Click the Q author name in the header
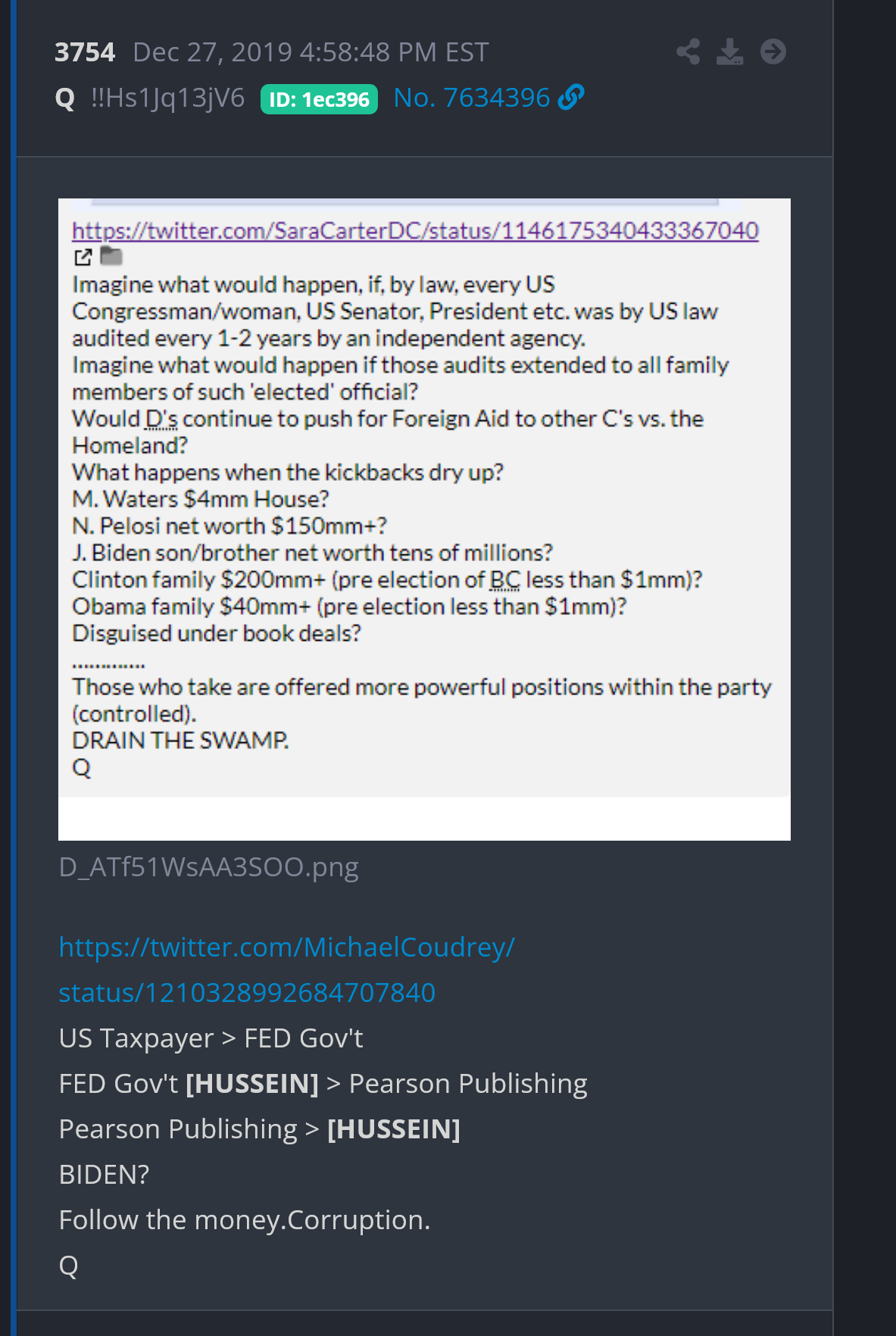Viewport: 896px width, 1336px height. 65,98
